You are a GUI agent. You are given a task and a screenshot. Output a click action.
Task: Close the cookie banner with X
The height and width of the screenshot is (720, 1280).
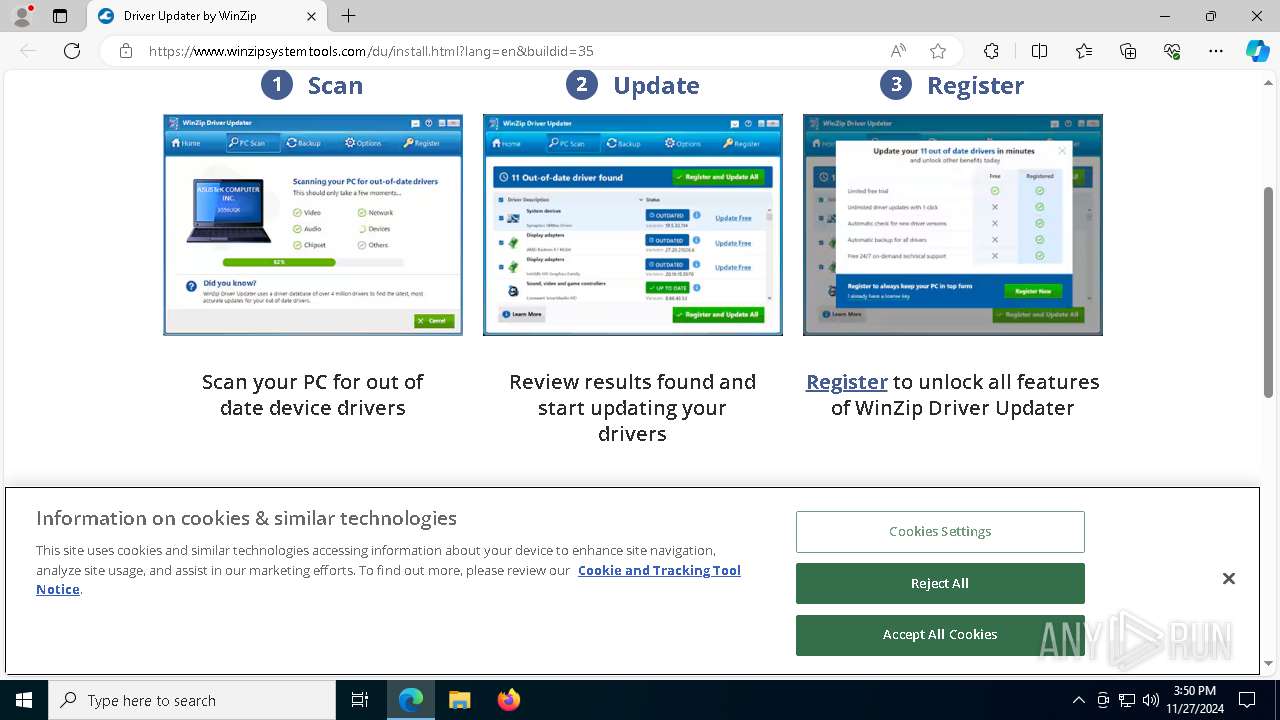coord(1229,579)
